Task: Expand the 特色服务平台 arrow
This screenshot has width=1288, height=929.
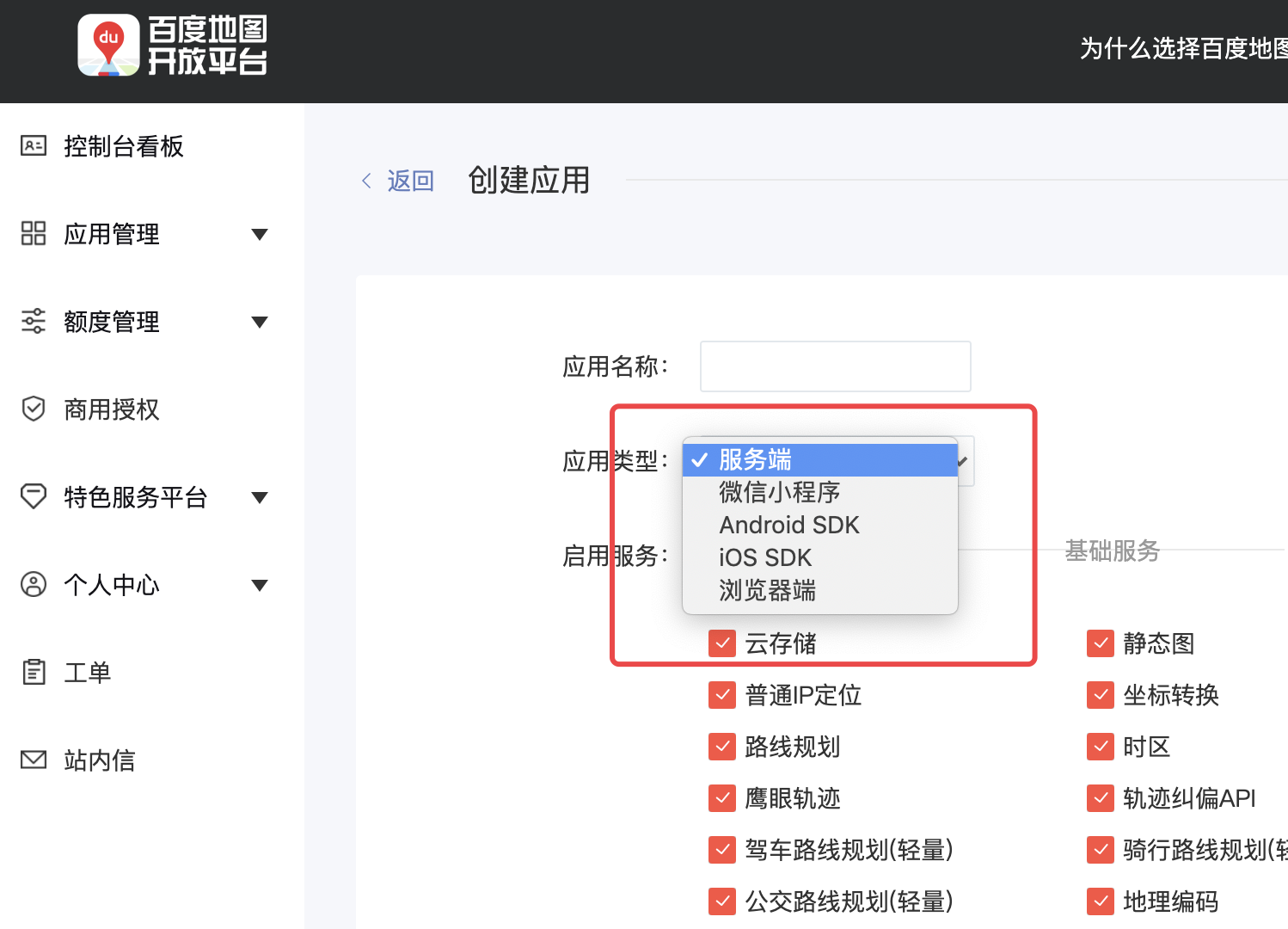Action: point(260,497)
